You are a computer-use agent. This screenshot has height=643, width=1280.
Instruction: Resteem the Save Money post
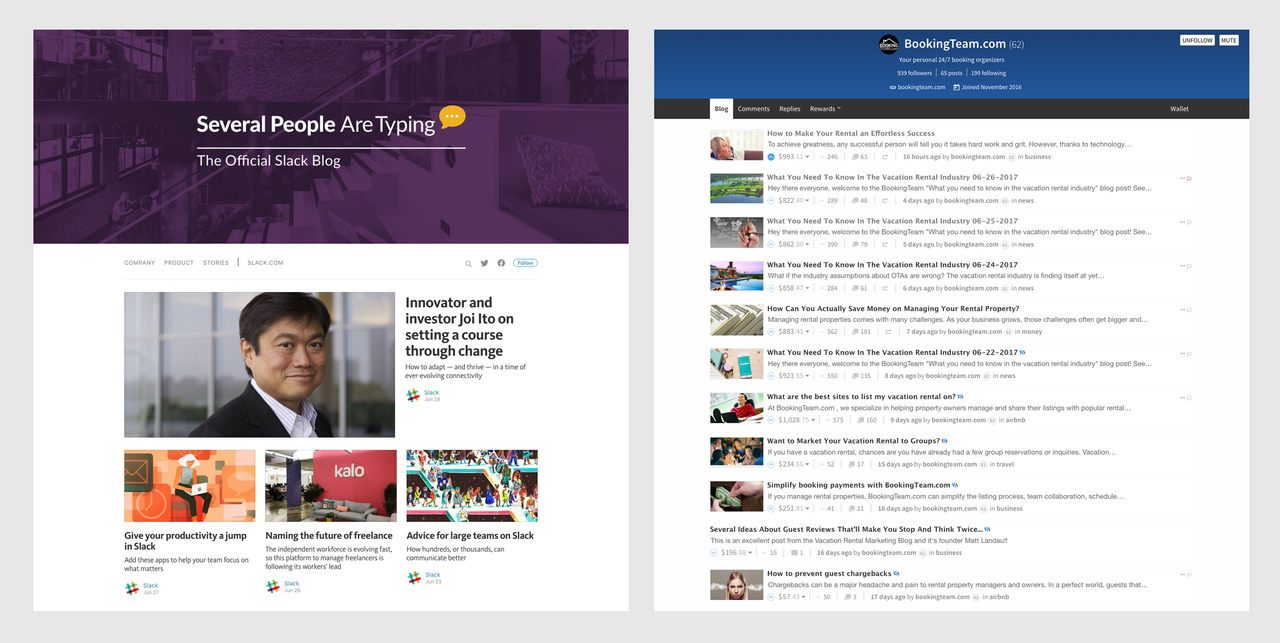888,332
